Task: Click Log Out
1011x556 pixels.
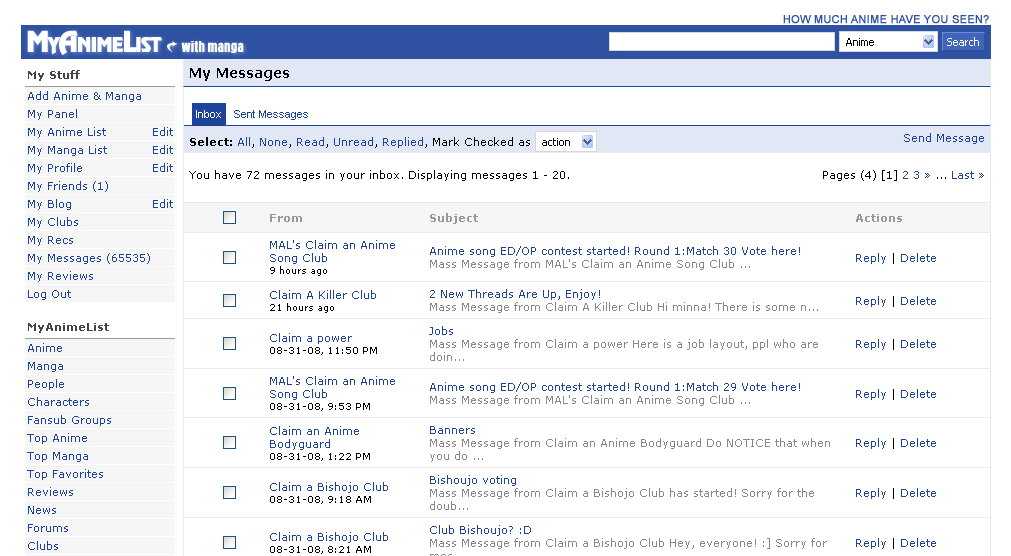Action: [49, 295]
